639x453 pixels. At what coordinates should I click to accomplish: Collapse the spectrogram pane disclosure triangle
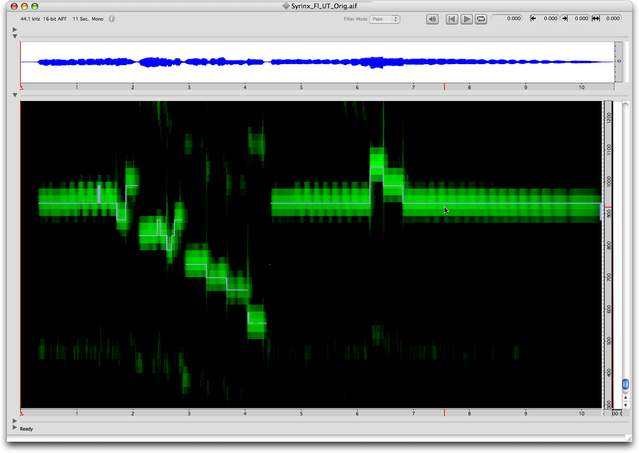(x=14, y=96)
